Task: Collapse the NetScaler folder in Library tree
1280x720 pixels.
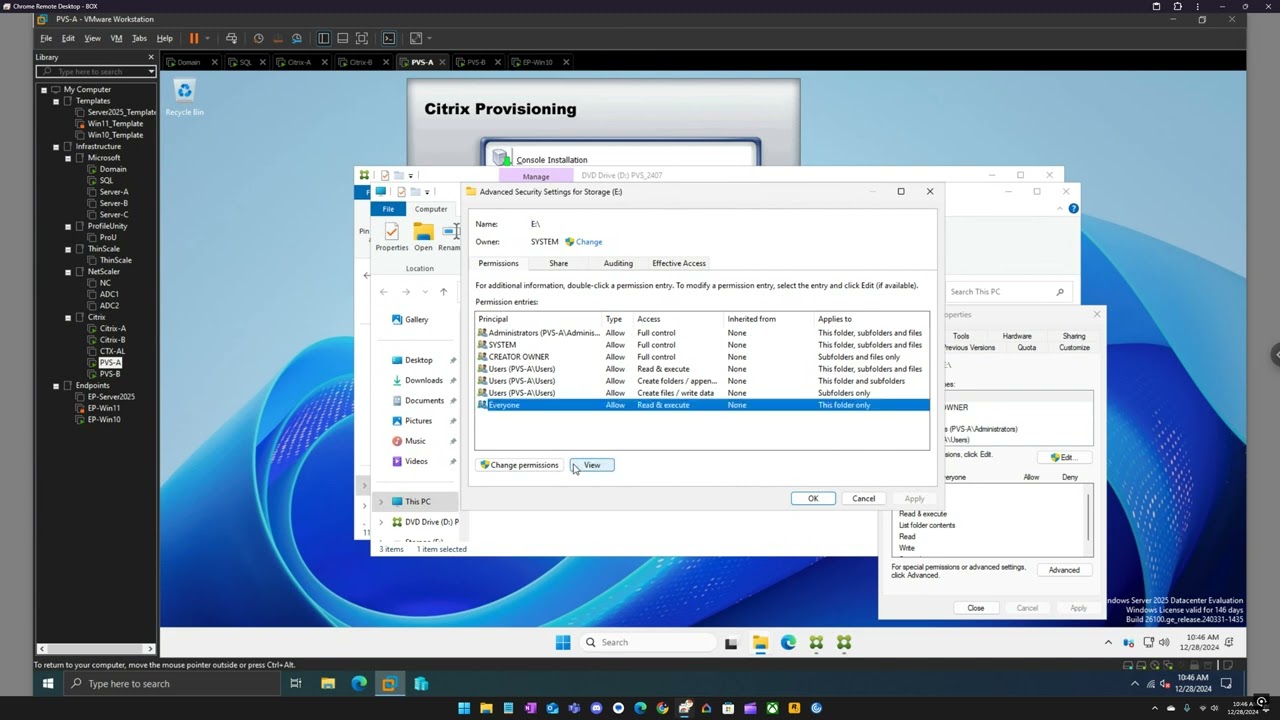Action: (x=68, y=272)
